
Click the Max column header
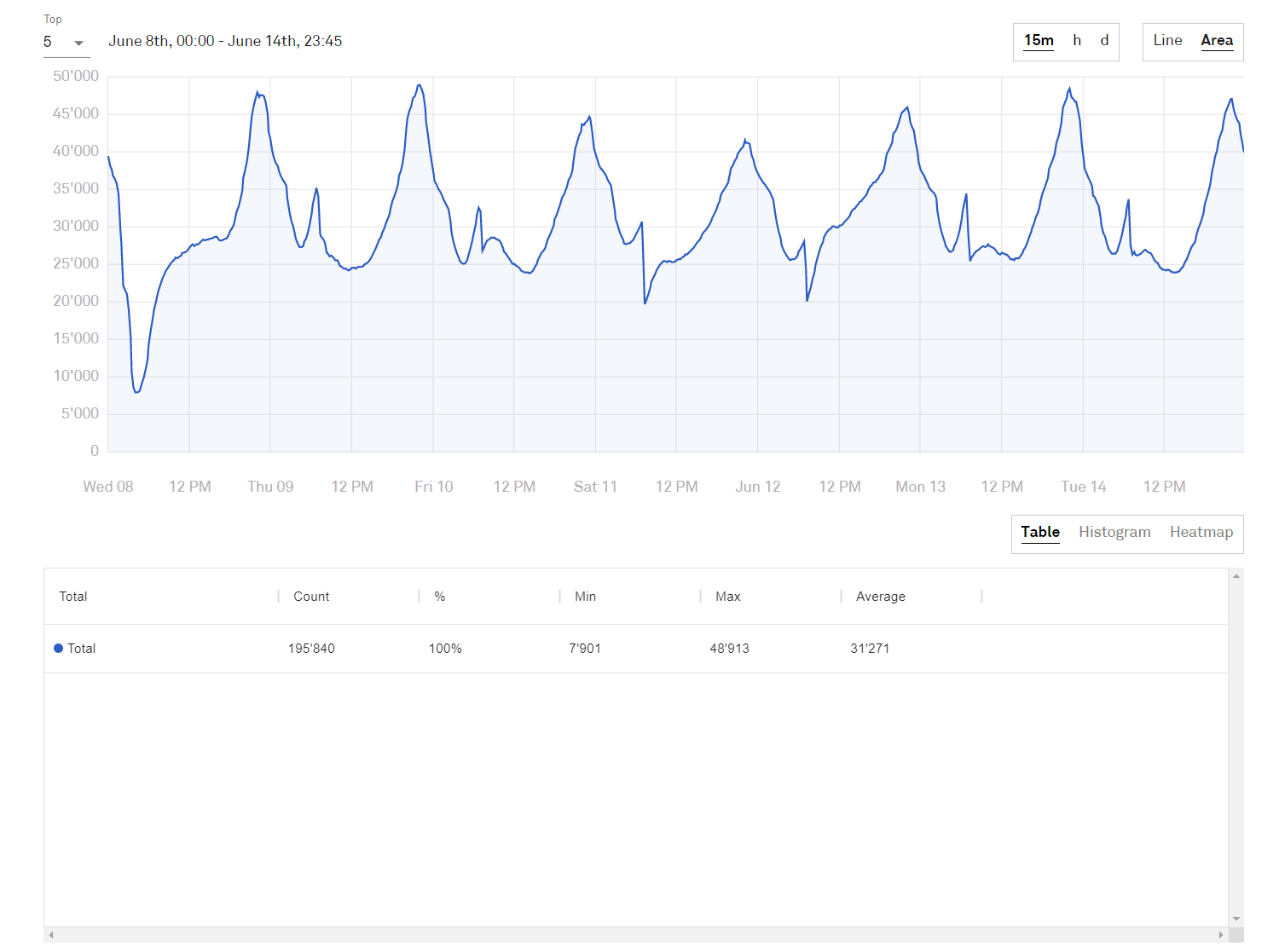click(x=727, y=597)
